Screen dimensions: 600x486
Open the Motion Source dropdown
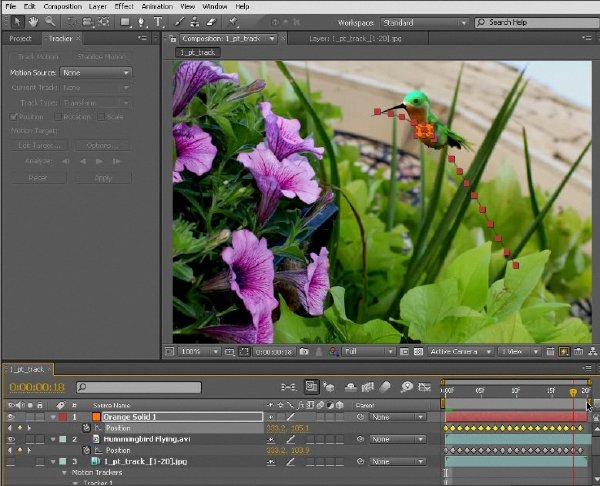(96, 72)
